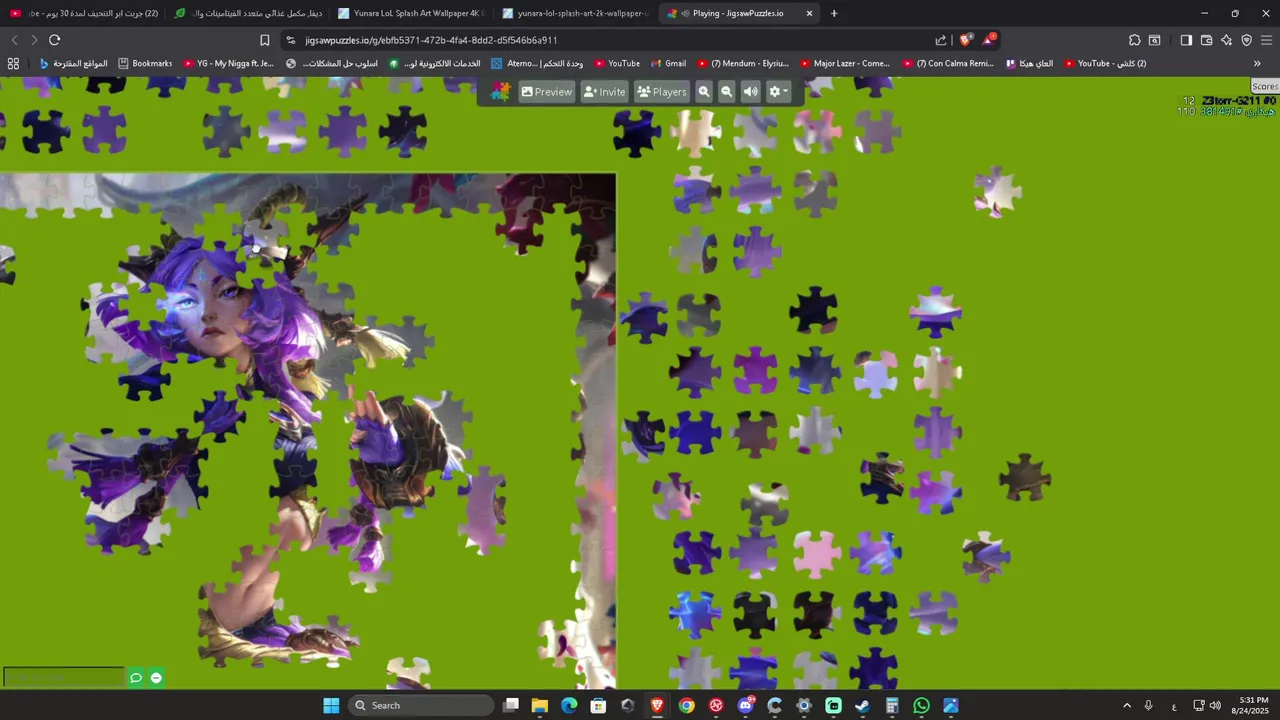Viewport: 1280px width, 720px height.
Task: Zoom out of the puzzle board
Action: pos(727,91)
